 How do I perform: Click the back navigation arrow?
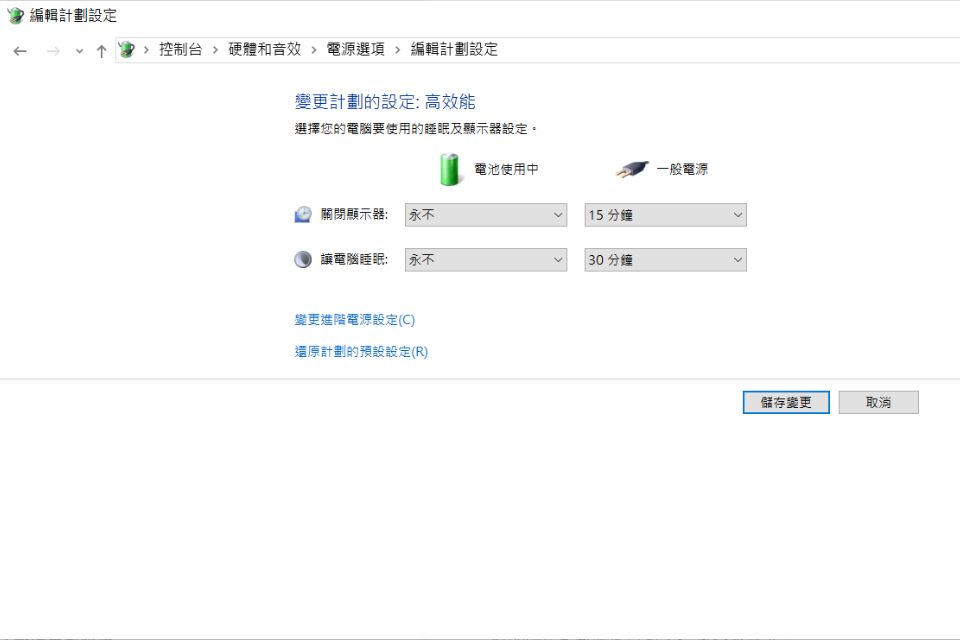tap(20, 48)
